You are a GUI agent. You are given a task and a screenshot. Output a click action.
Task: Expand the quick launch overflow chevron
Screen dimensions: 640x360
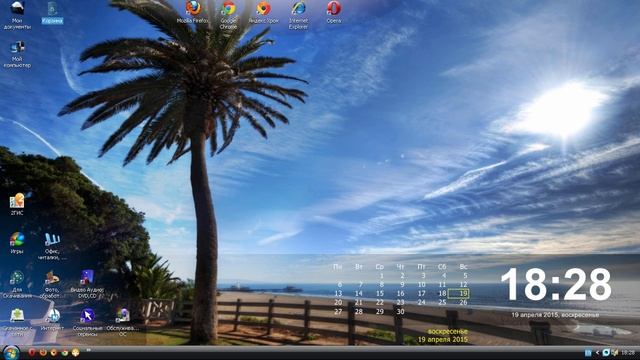88,350
